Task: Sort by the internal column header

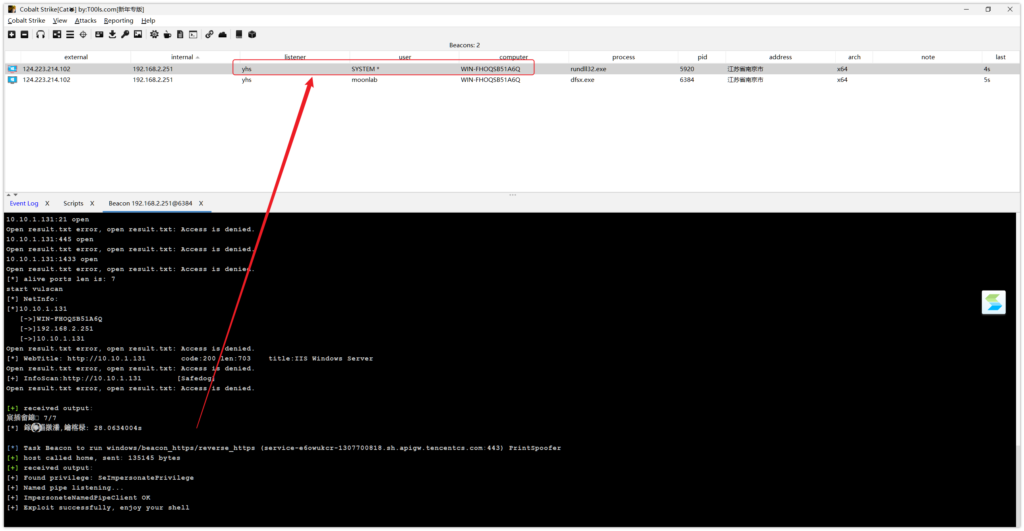Action: [185, 57]
